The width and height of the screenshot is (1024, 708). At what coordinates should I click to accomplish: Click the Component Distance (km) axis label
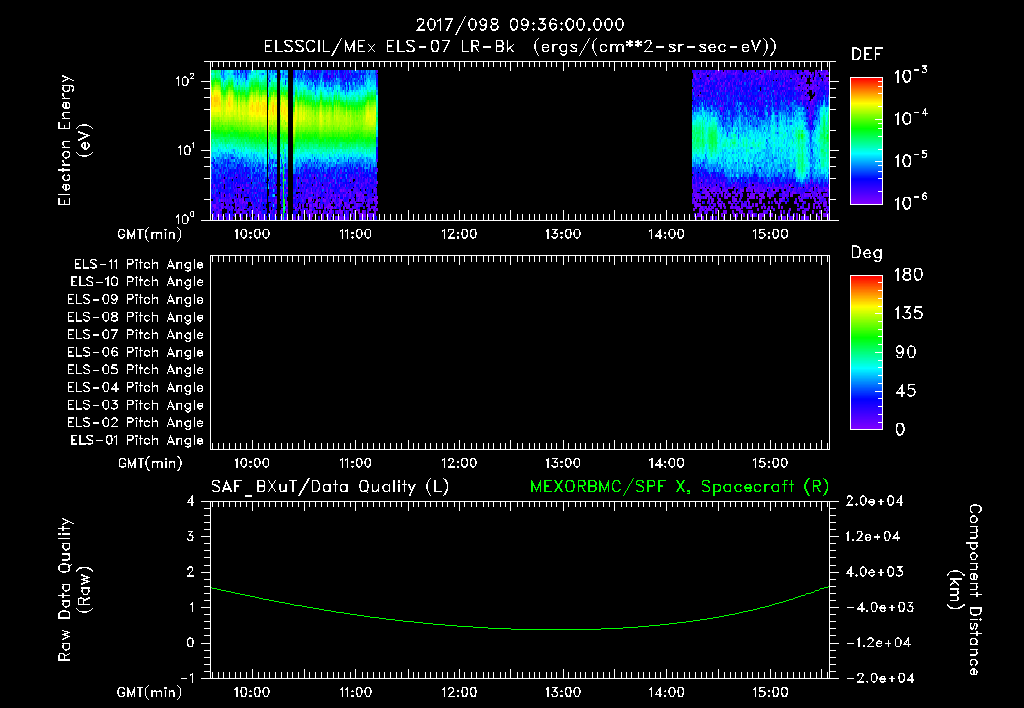coord(965,590)
